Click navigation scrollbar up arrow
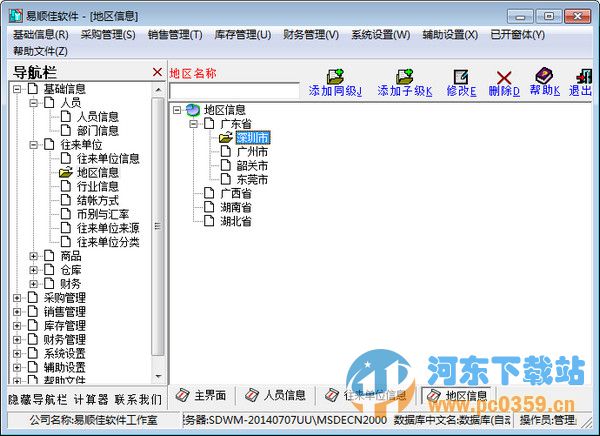This screenshot has width=600, height=436. click(158, 90)
